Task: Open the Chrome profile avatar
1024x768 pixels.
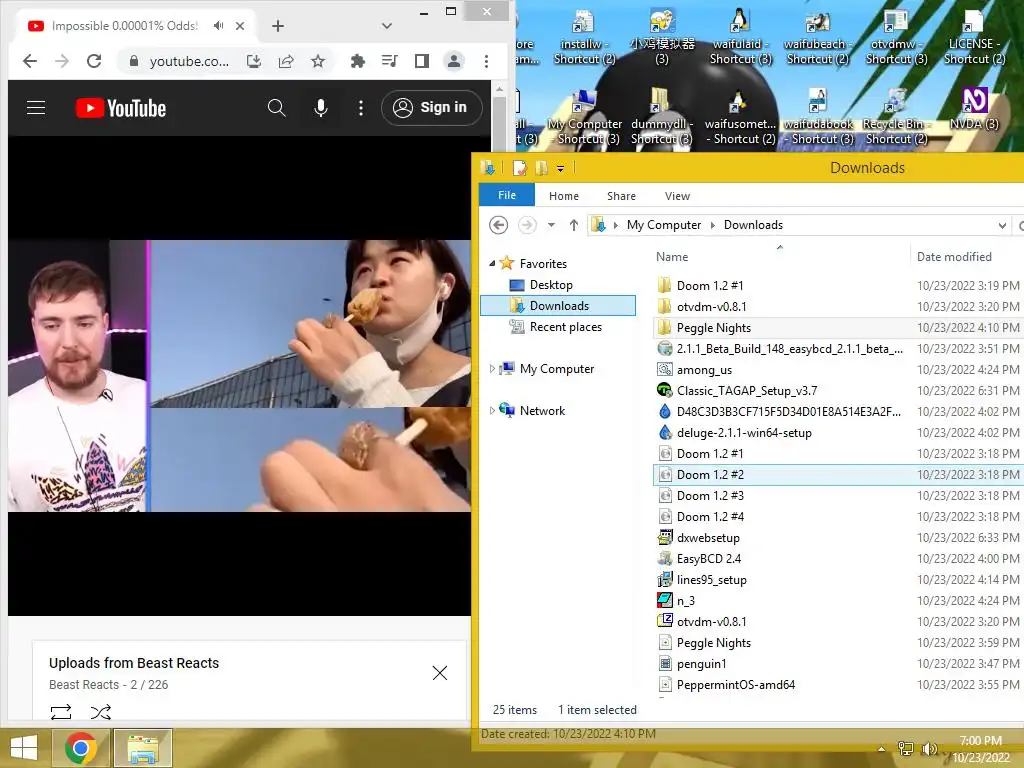Action: [454, 61]
